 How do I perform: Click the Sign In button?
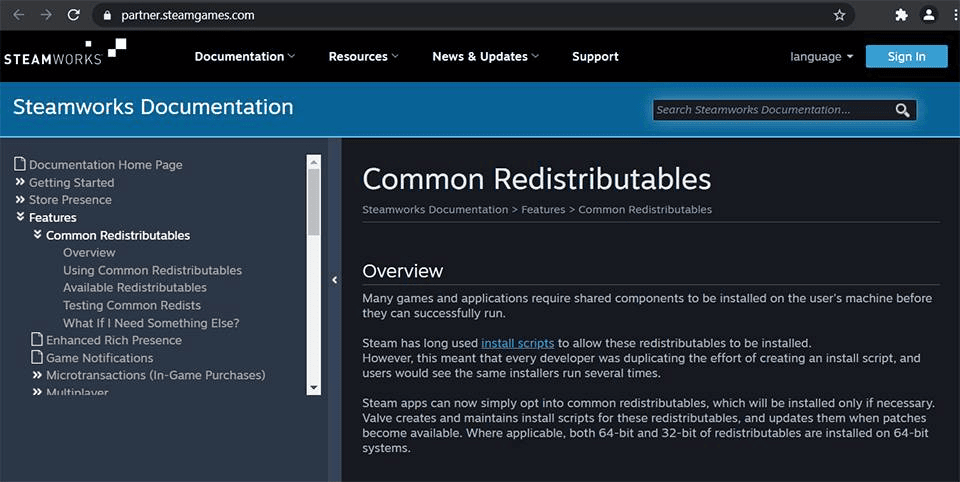coord(906,57)
